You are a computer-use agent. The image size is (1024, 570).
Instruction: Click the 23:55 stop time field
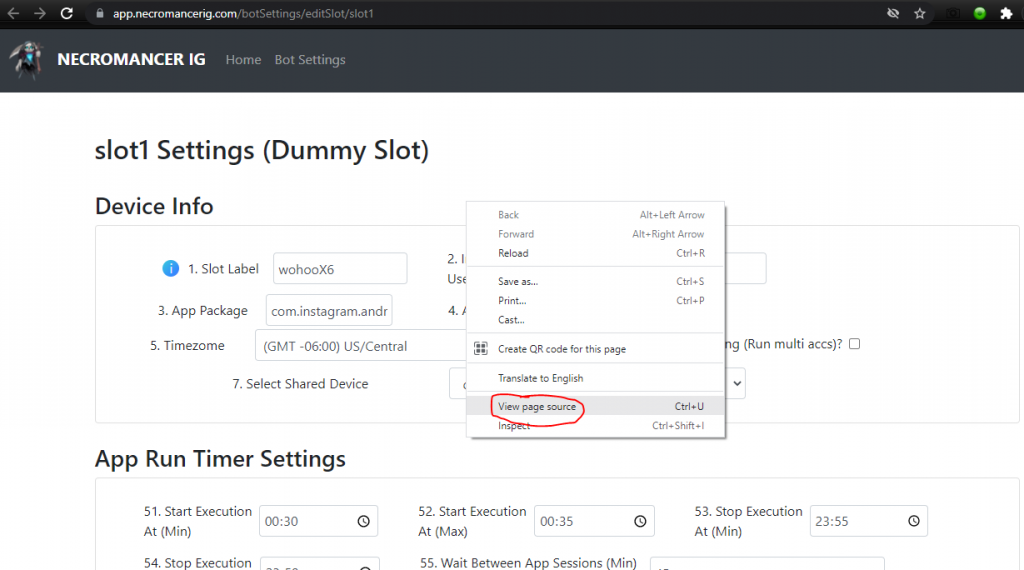(869, 521)
